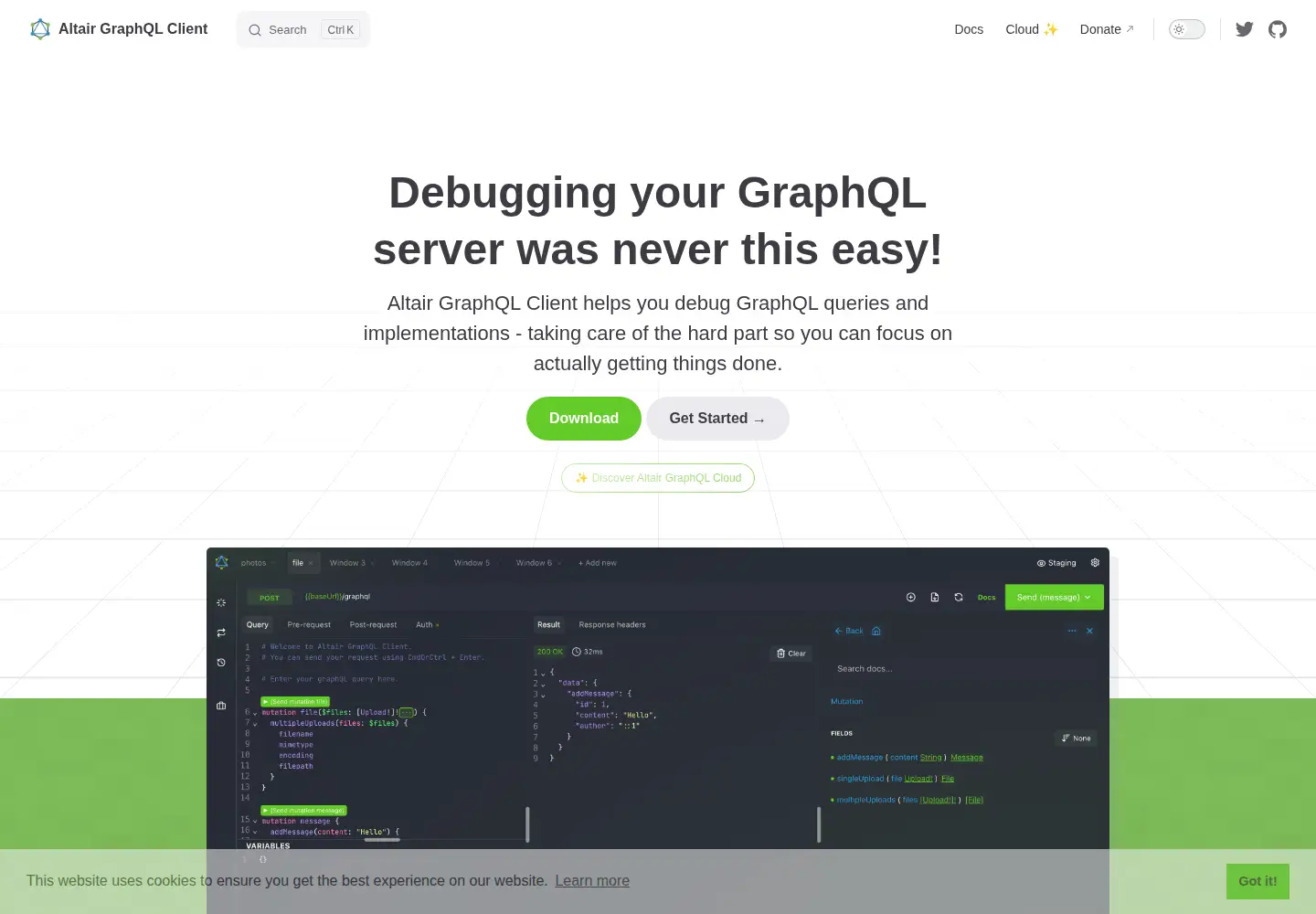Image resolution: width=1316 pixels, height=914 pixels.
Task: Click the reload docs icon in the preview
Action: 959,598
